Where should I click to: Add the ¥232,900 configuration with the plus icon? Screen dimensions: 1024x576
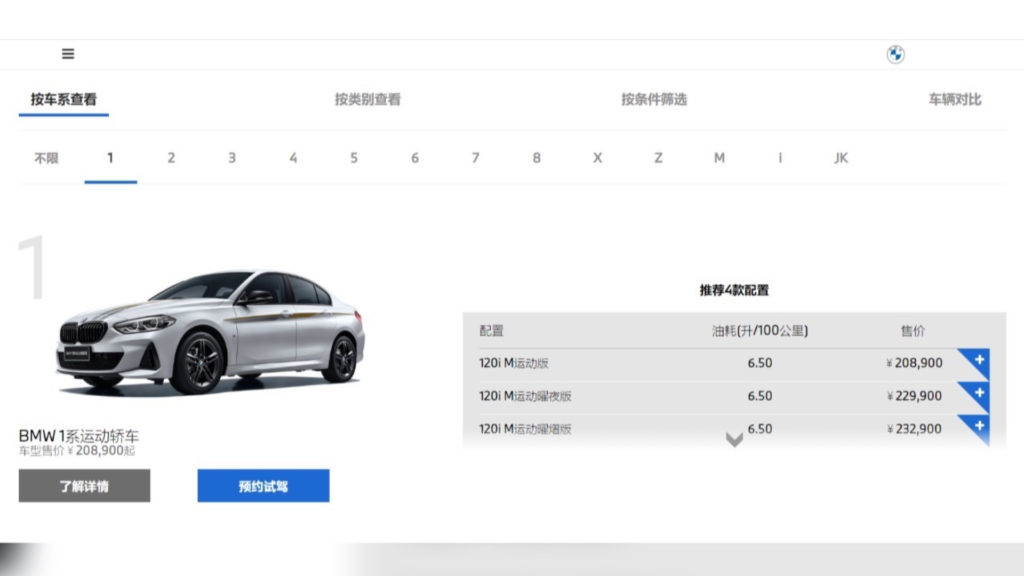978,428
